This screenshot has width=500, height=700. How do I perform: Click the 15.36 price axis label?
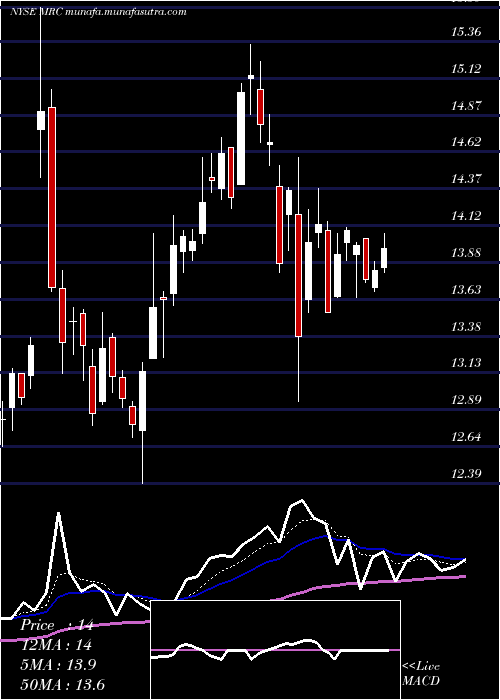[x=467, y=32]
